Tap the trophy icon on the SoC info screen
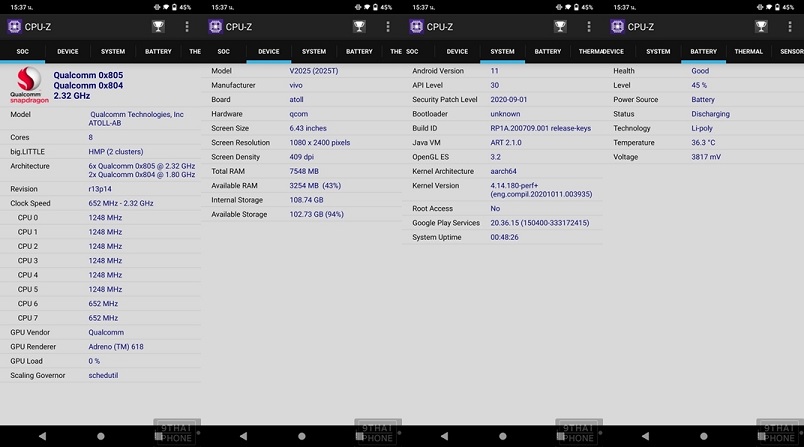This screenshot has height=447, width=804. tap(158, 27)
